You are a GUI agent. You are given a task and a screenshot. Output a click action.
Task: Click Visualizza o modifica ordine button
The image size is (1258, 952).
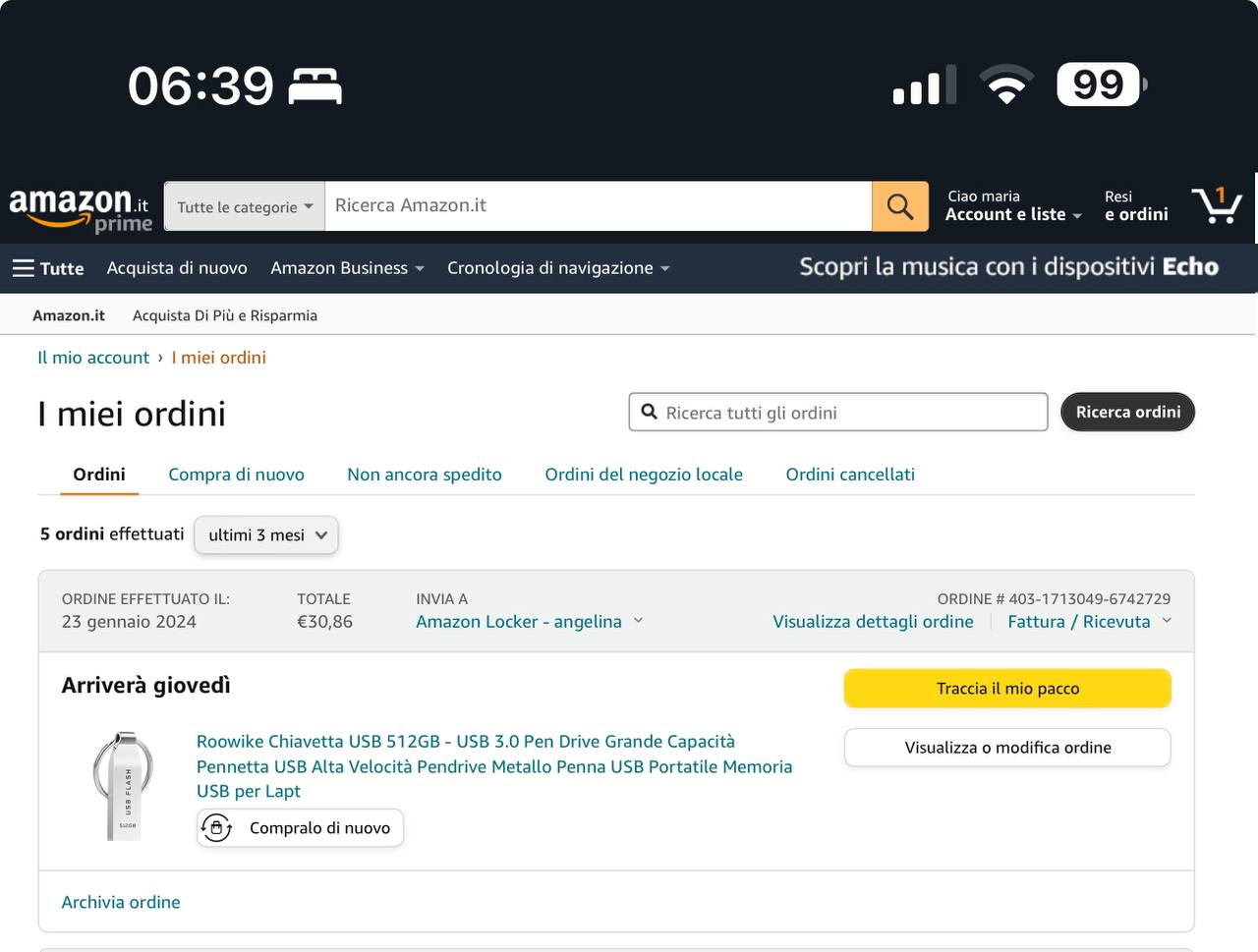tap(1007, 748)
